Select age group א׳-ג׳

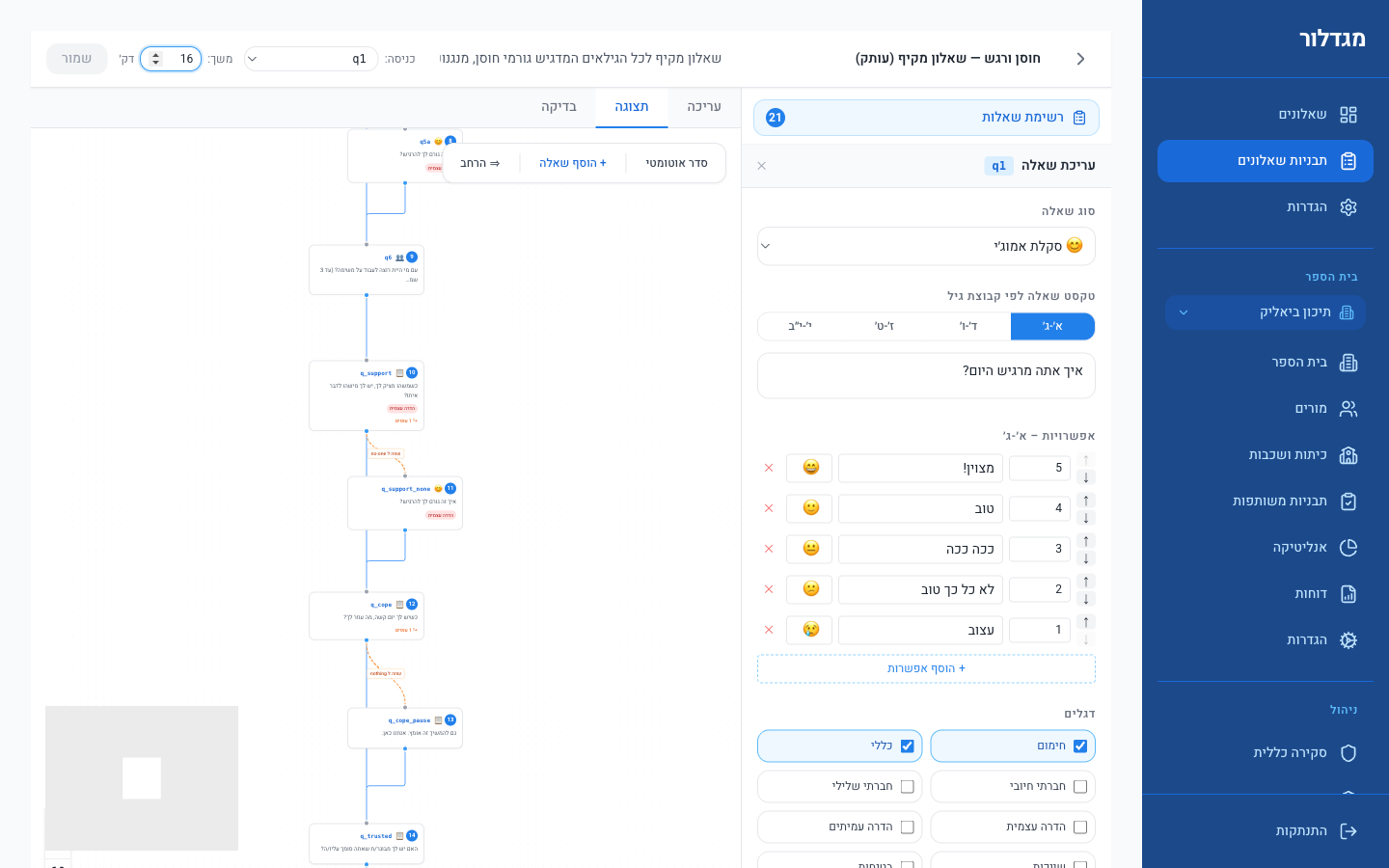point(1052,327)
